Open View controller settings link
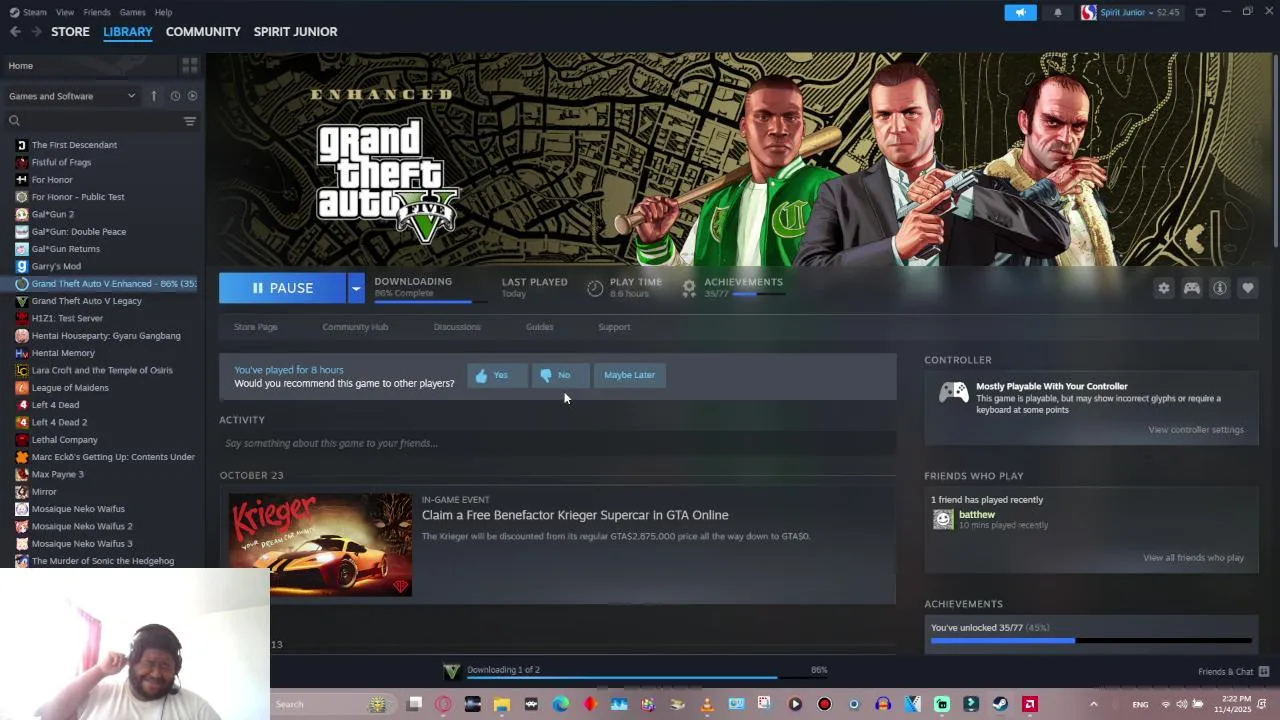Image resolution: width=1280 pixels, height=720 pixels. [x=1196, y=430]
